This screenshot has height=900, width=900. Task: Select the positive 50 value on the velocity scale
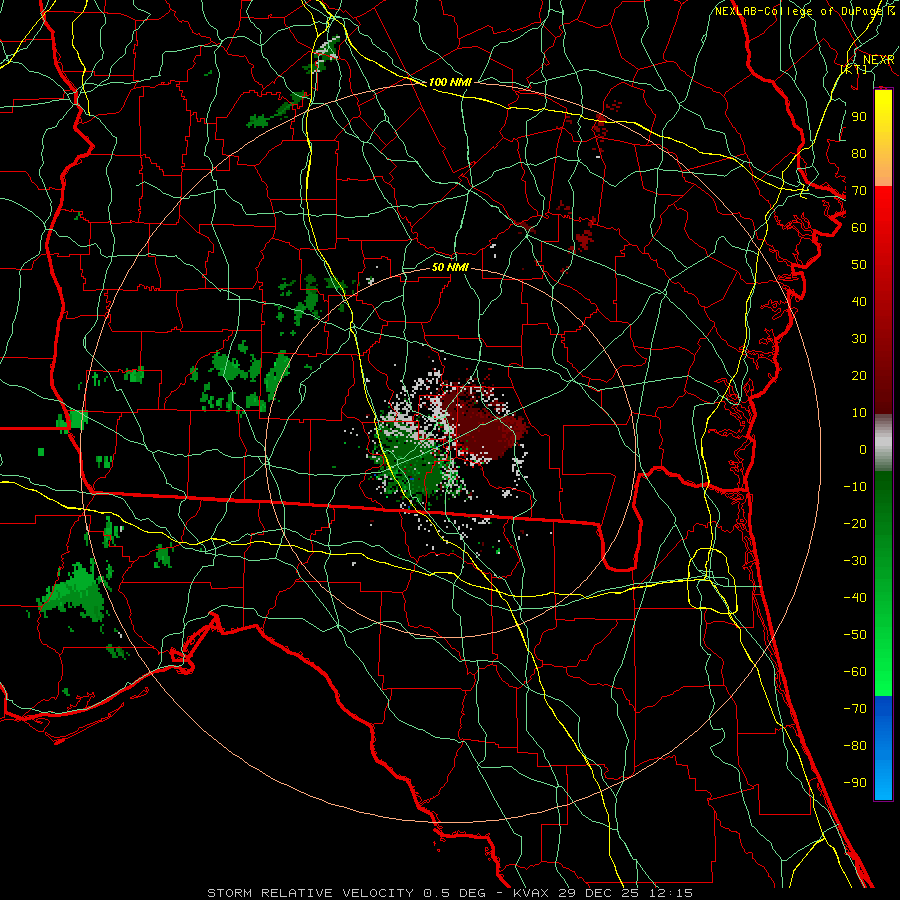[x=859, y=265]
